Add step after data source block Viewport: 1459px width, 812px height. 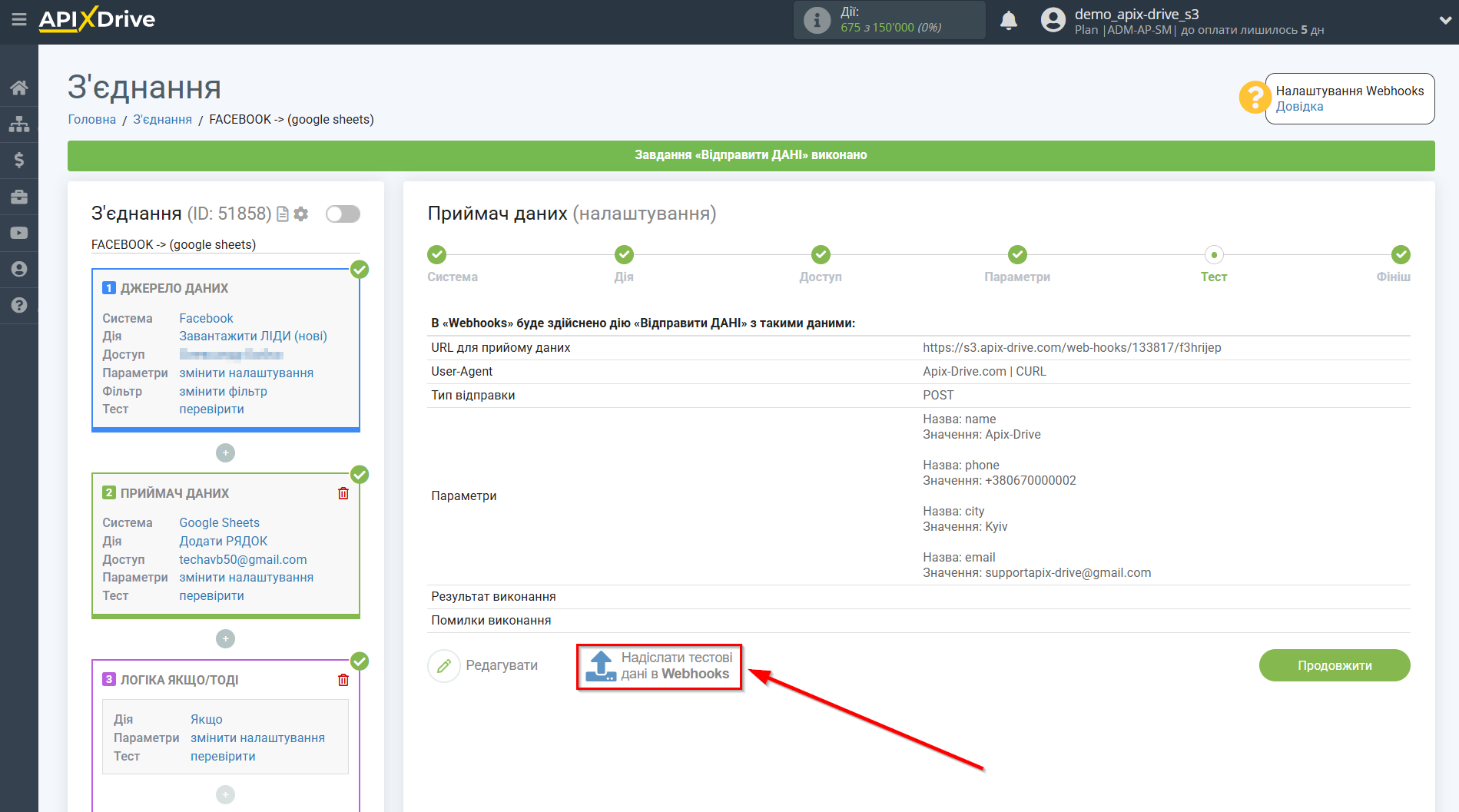(225, 453)
